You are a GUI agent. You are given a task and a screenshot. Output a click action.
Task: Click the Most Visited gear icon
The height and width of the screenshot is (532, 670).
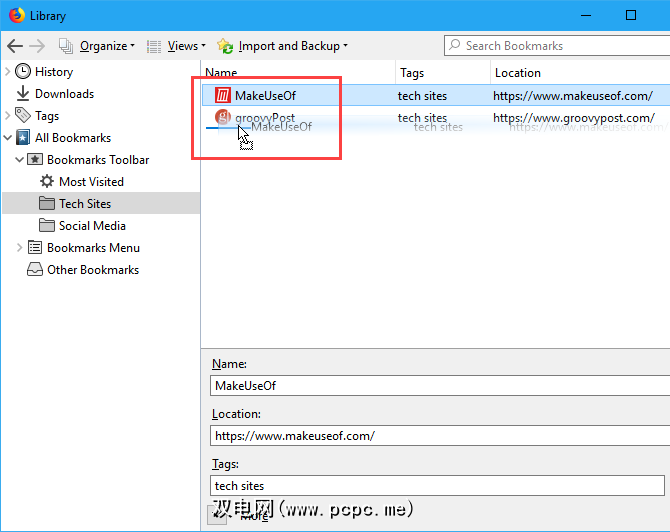47,181
